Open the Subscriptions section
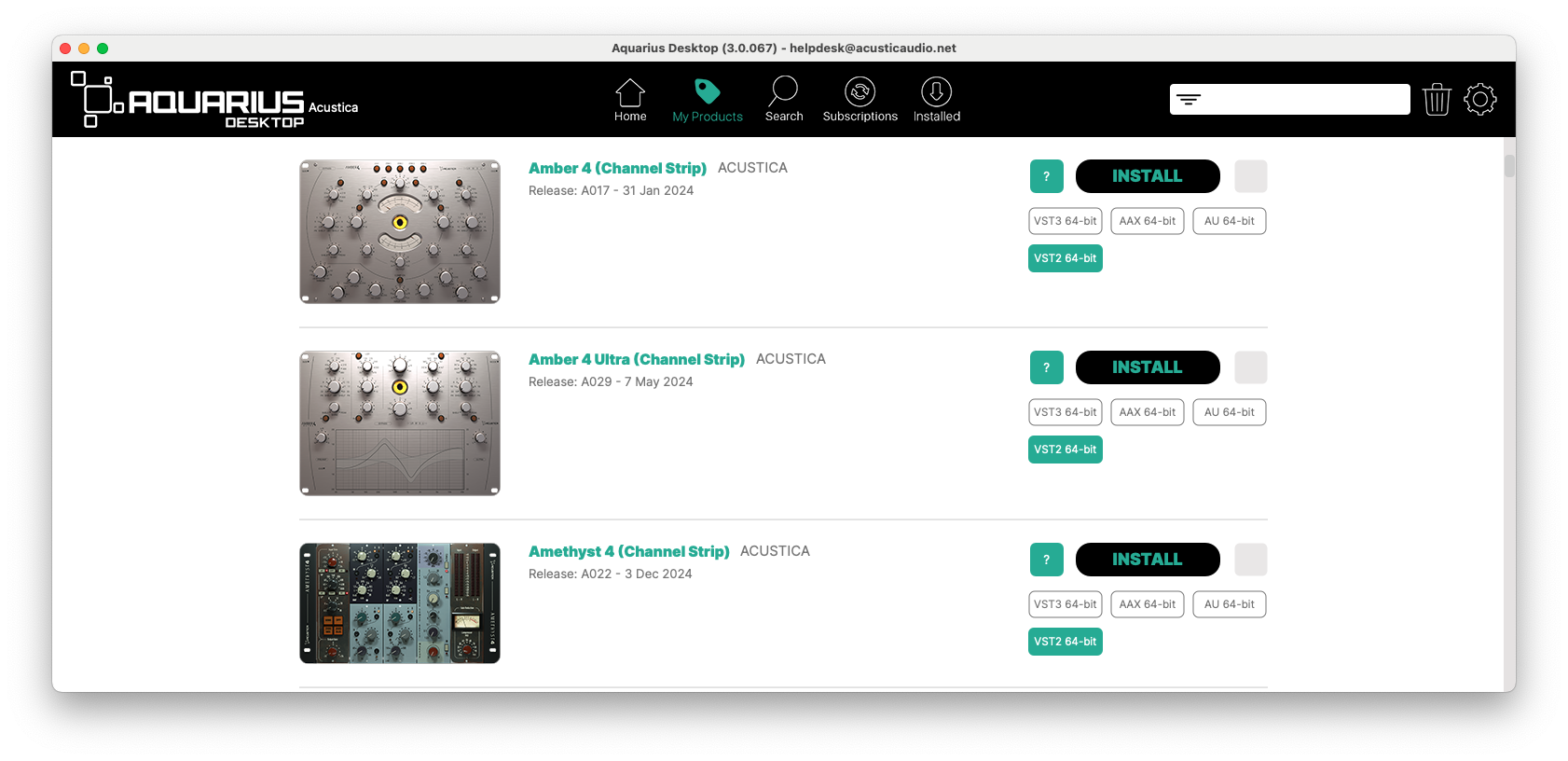This screenshot has width=1568, height=761. click(860, 100)
